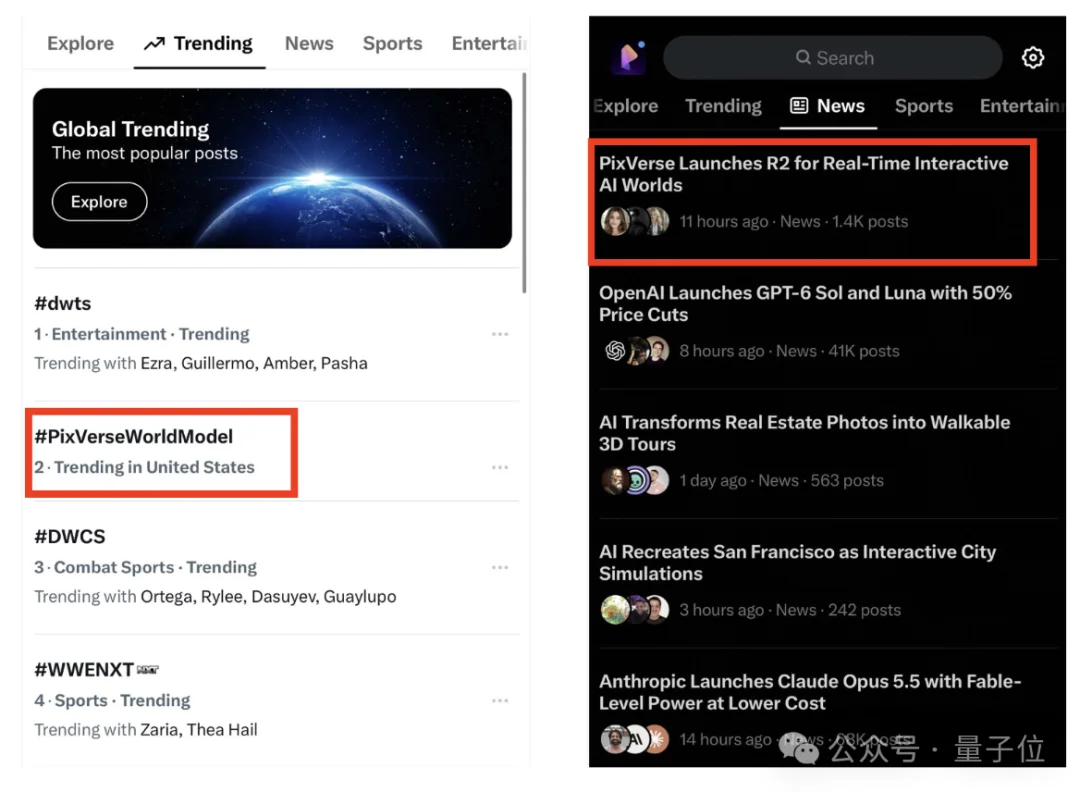Click the Explore button on Global Trending

point(99,202)
